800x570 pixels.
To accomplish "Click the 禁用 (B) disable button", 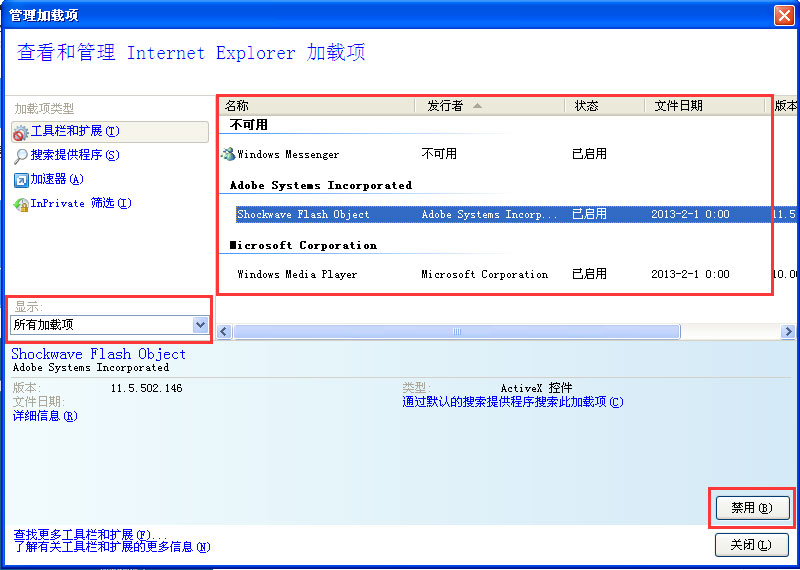I will point(752,508).
